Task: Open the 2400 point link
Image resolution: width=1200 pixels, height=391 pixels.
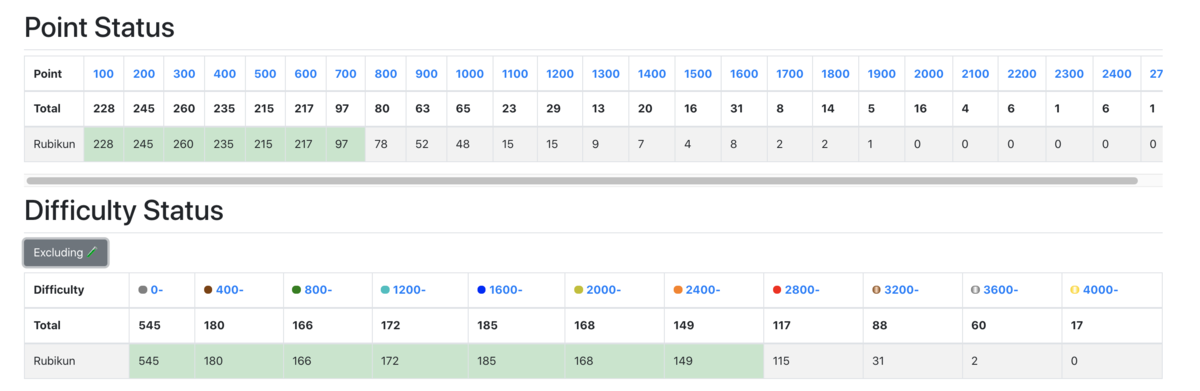Action: click(x=1117, y=74)
